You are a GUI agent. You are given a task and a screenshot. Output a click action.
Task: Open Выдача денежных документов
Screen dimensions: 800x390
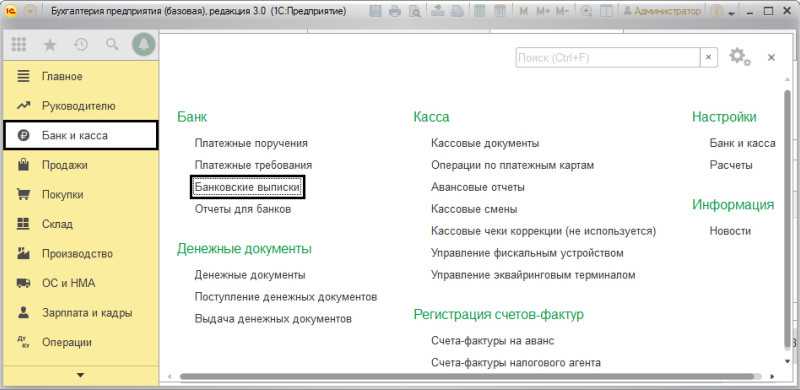(273, 319)
